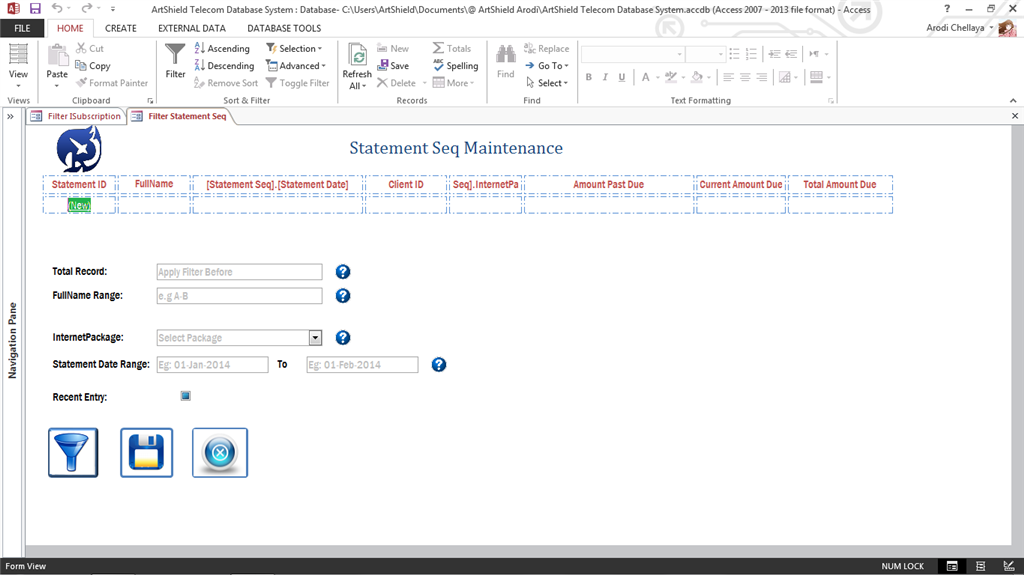1024x575 pixels.
Task: Collapse the ribbon with the up caret
Action: pyautogui.click(x=1013, y=101)
